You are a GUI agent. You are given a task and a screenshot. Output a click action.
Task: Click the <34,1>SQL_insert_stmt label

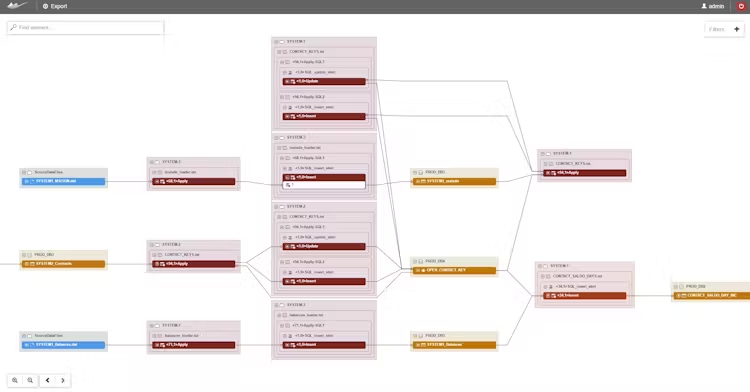tap(576, 287)
